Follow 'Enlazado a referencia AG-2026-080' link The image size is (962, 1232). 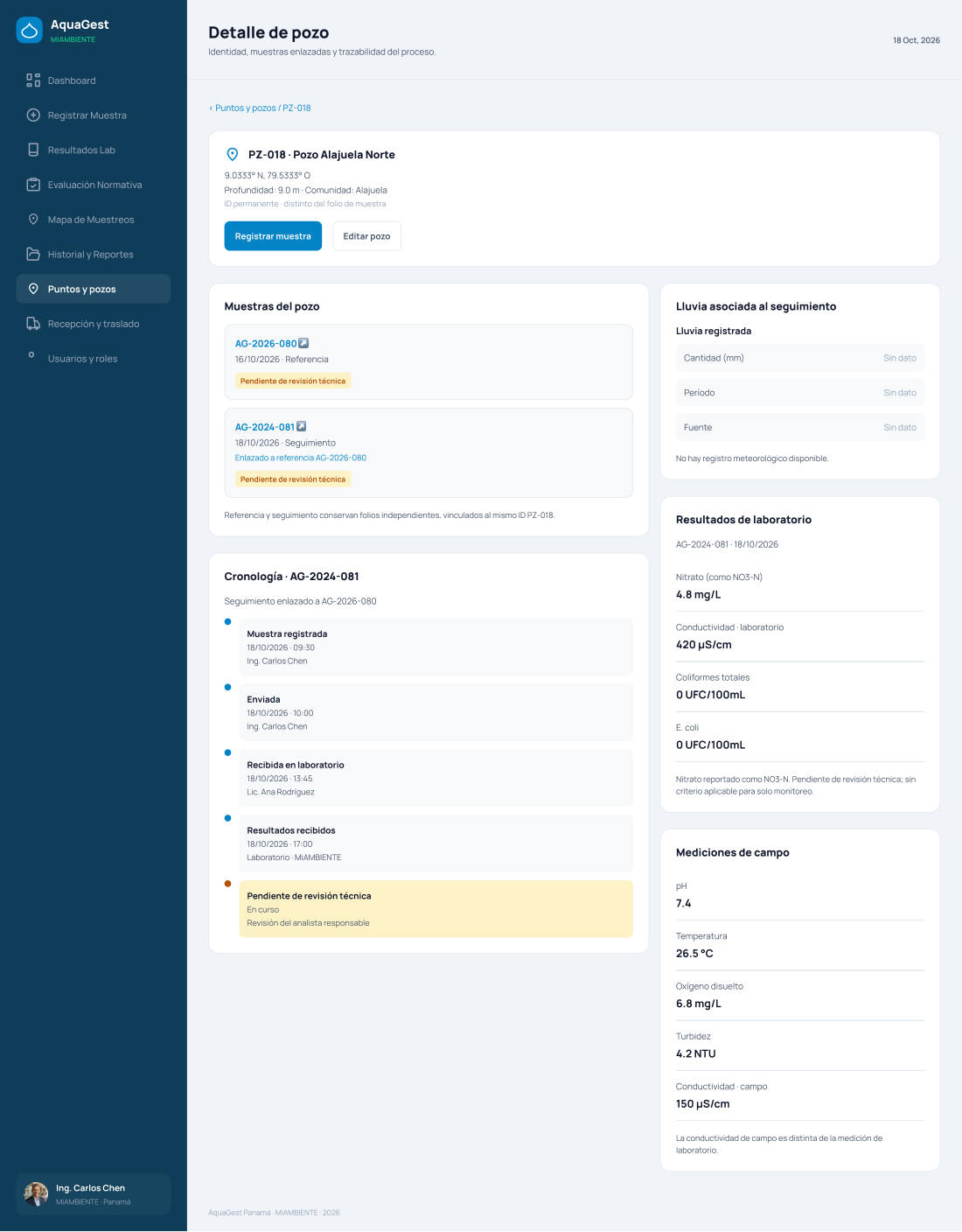point(301,458)
